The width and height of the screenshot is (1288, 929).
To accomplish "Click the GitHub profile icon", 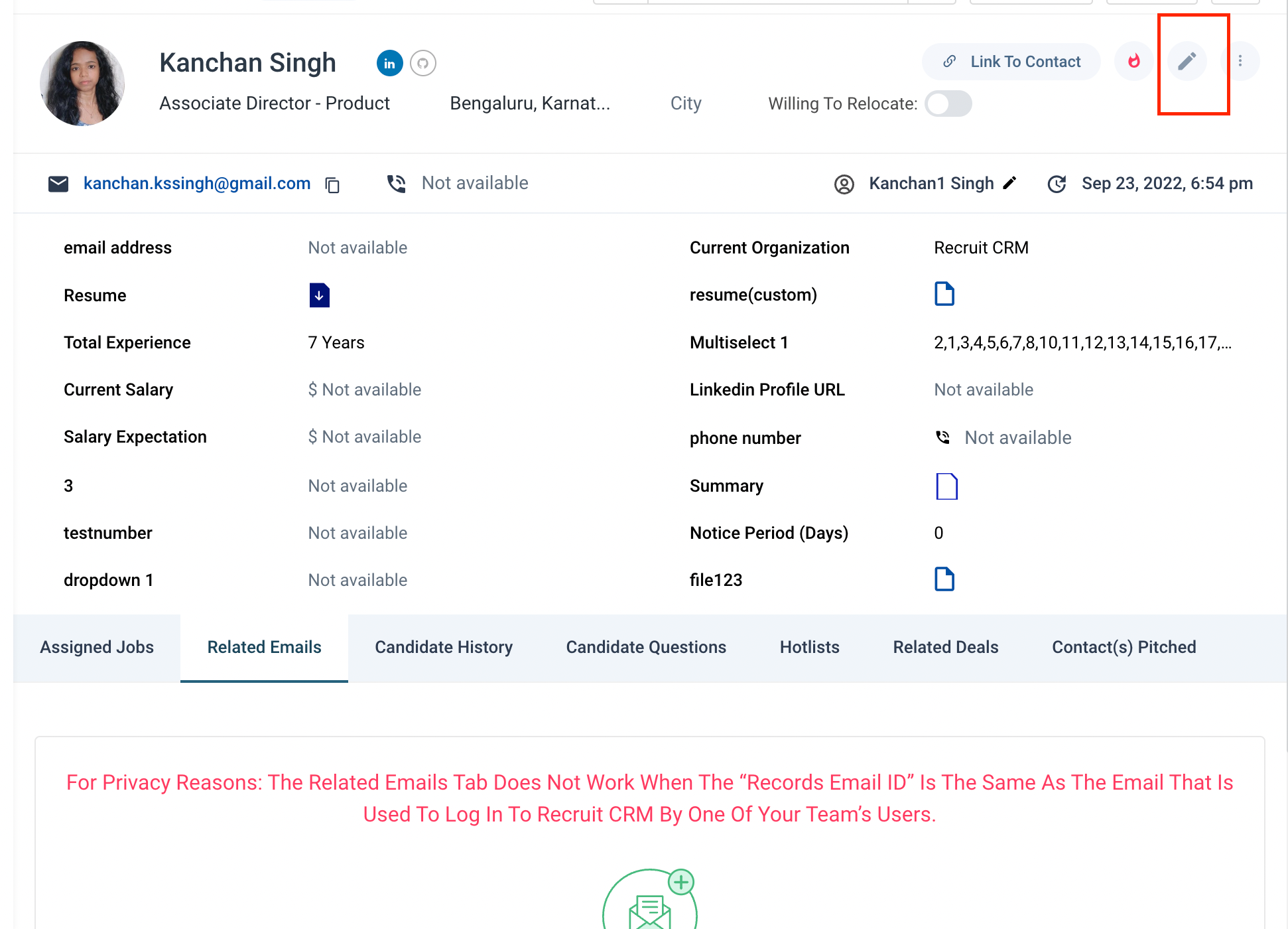I will tap(423, 63).
